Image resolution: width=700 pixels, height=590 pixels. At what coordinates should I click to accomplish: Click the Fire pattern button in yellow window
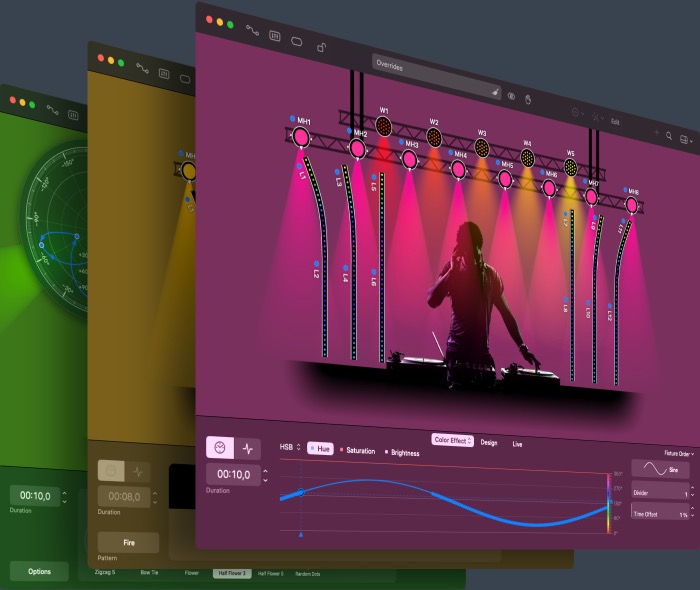(x=129, y=543)
